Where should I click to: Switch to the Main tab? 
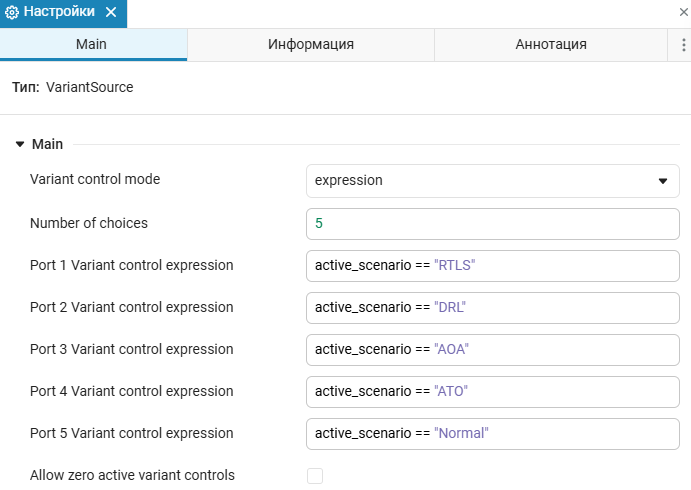(92, 44)
